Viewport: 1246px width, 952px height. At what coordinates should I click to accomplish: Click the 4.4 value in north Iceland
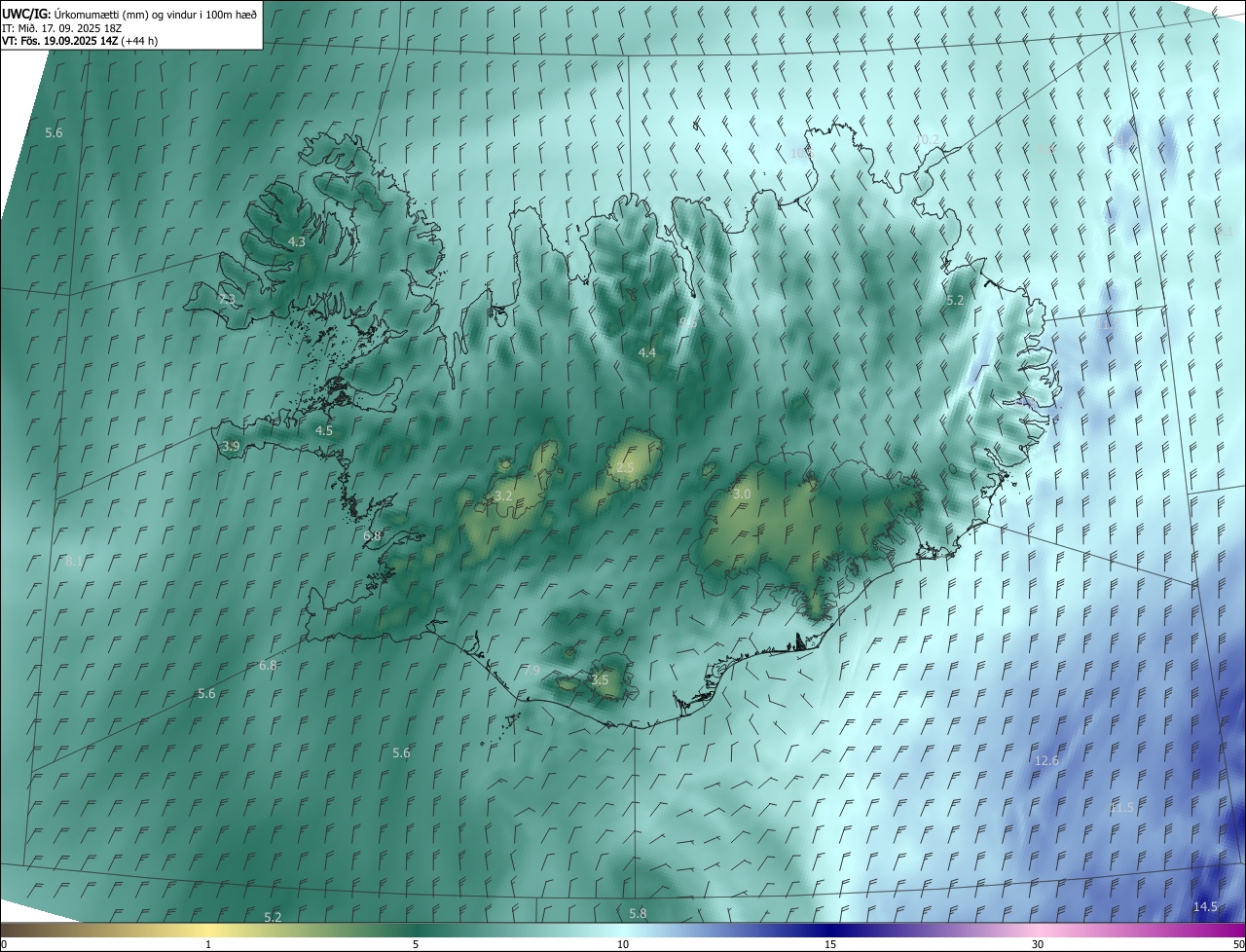tap(647, 352)
